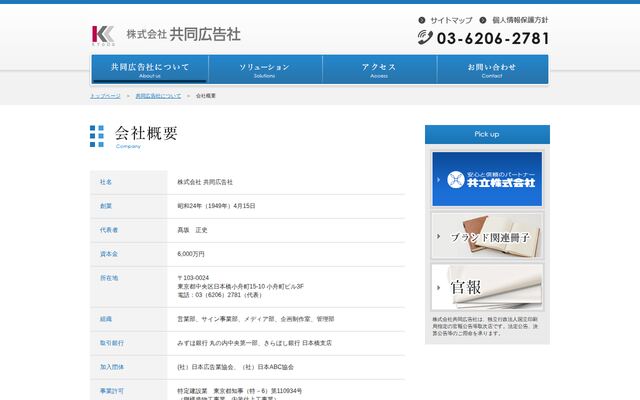Open the サイトマップ link
The image size is (640, 400).
pos(451,20)
